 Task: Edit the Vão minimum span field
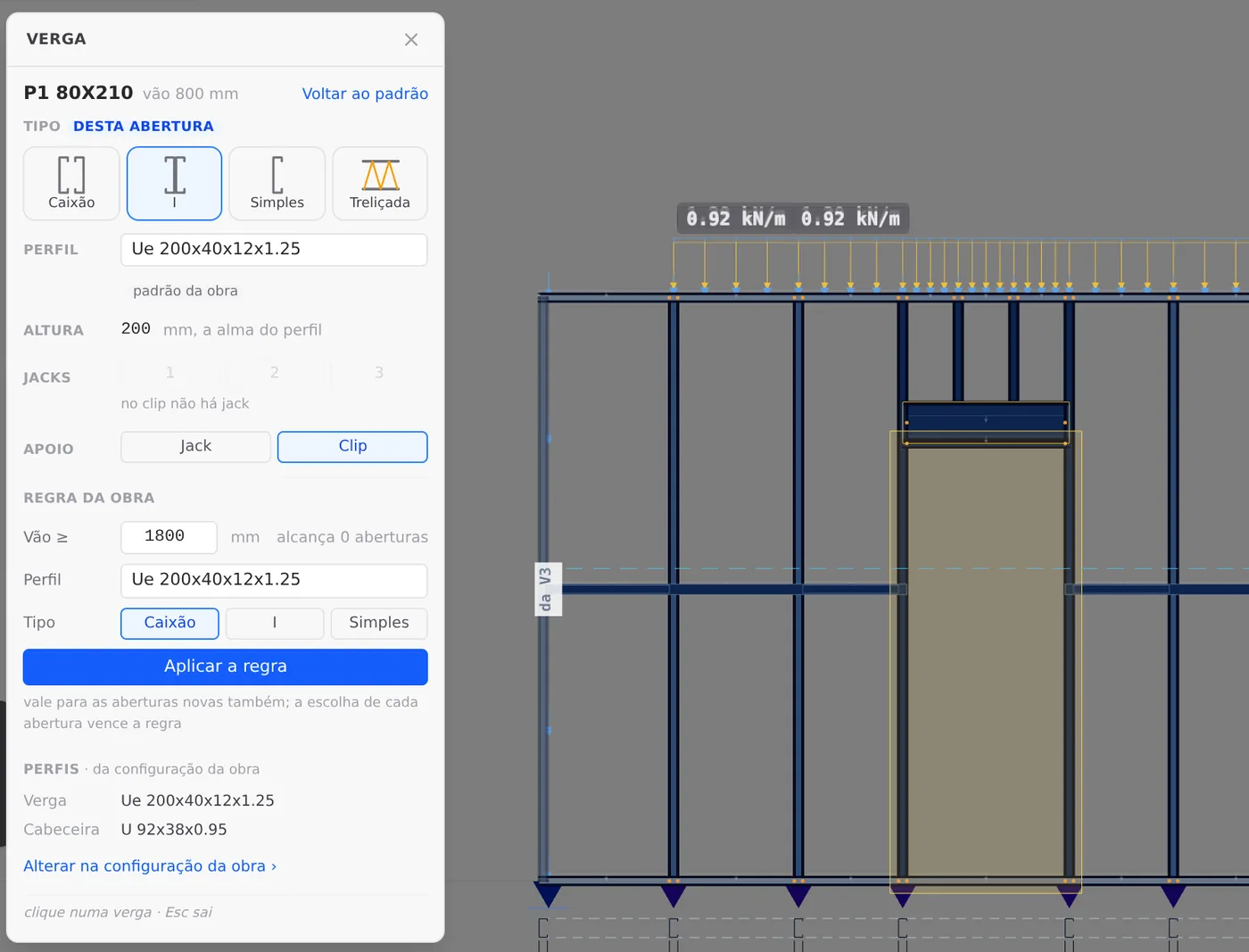pyautogui.click(x=169, y=537)
